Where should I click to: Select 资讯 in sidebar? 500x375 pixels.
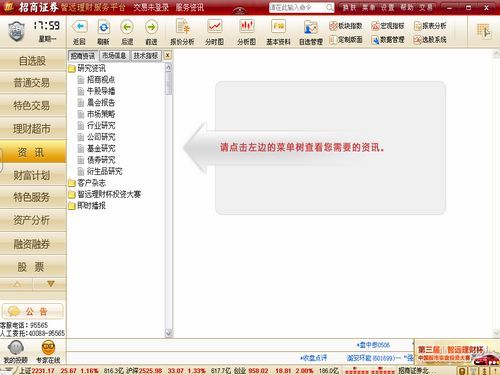[33, 152]
